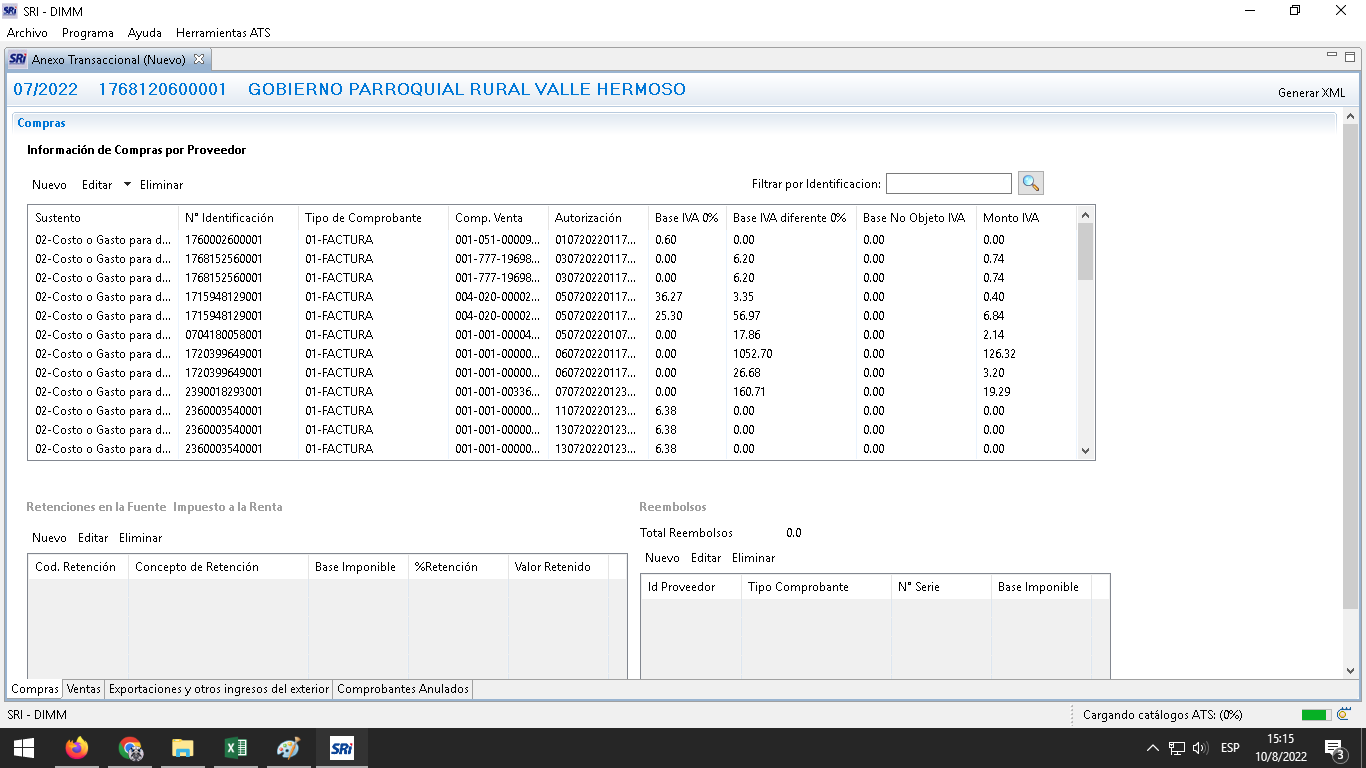Click the green ATS loading progress bar

point(1315,715)
